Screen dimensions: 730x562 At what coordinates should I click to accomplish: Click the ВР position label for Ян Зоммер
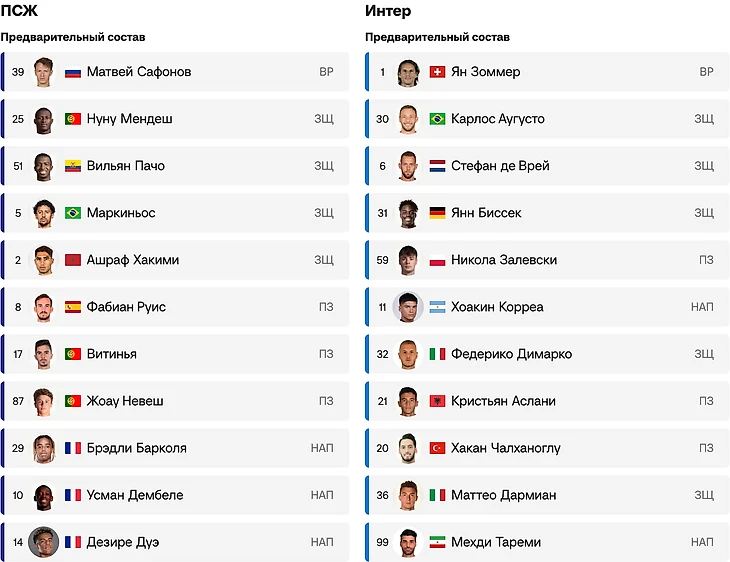tap(706, 72)
